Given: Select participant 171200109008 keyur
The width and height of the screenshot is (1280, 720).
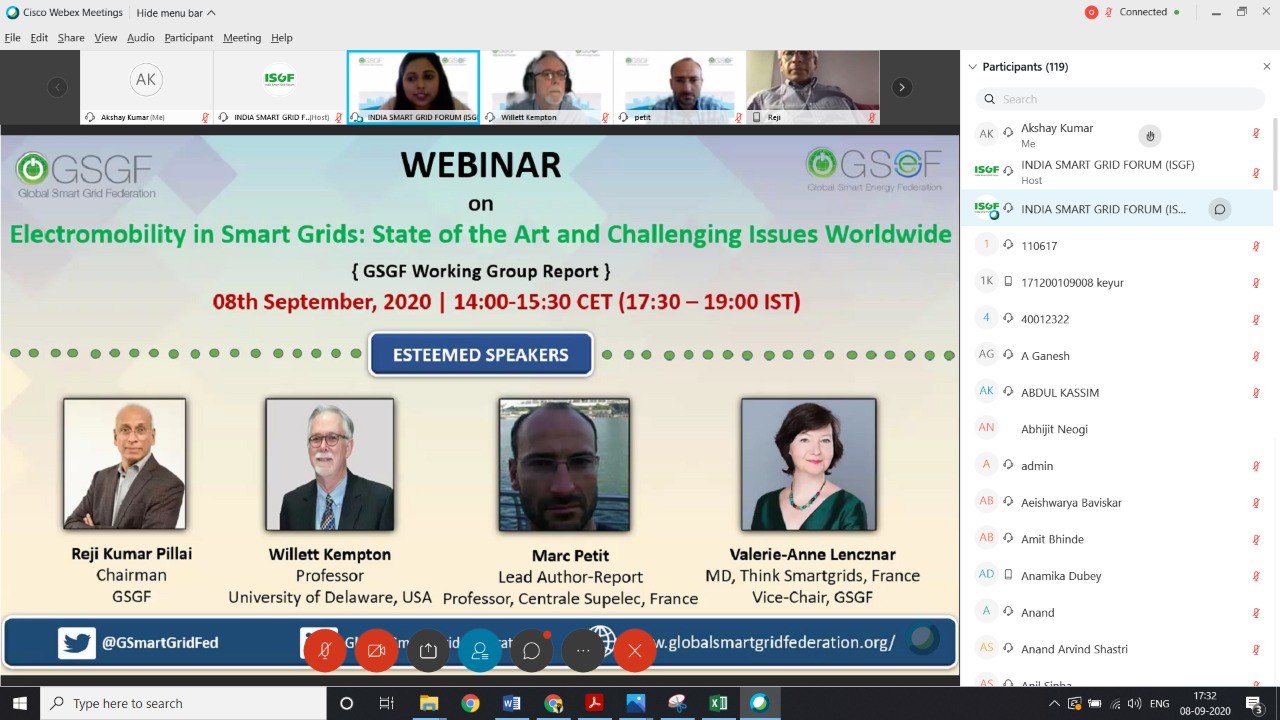Looking at the screenshot, I should (1117, 282).
